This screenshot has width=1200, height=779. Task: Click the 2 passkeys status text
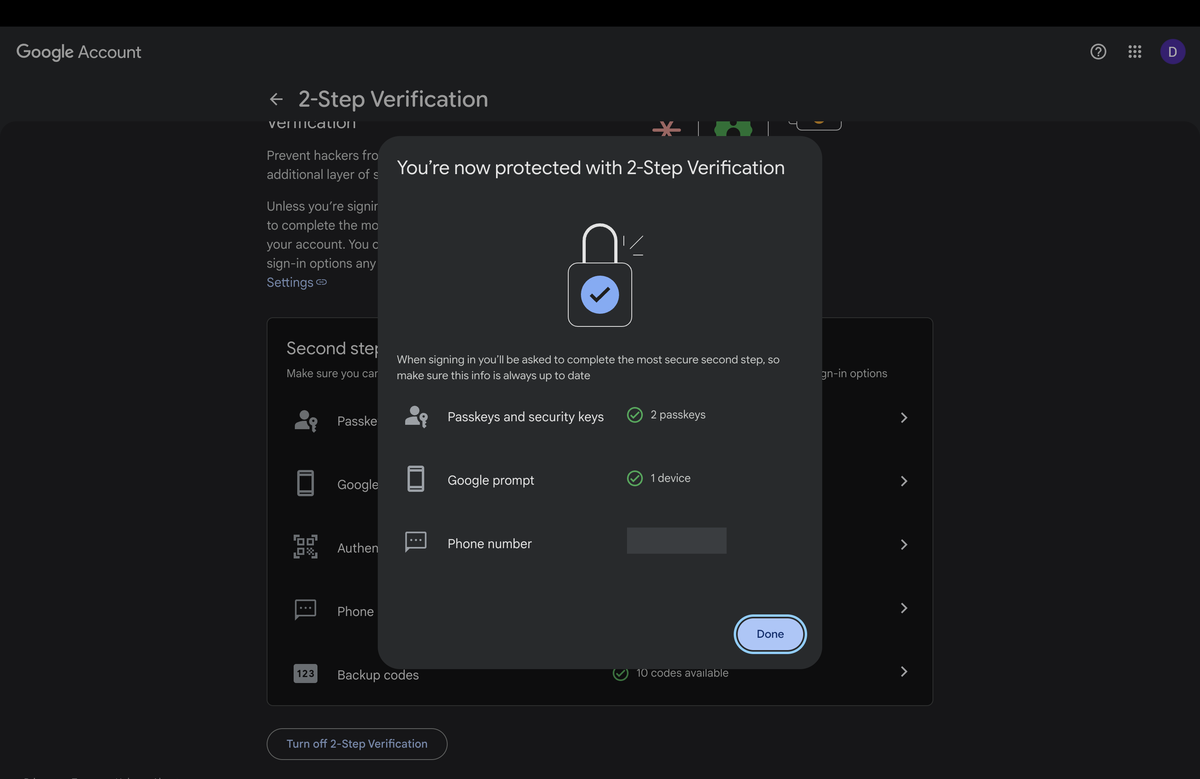(x=678, y=415)
